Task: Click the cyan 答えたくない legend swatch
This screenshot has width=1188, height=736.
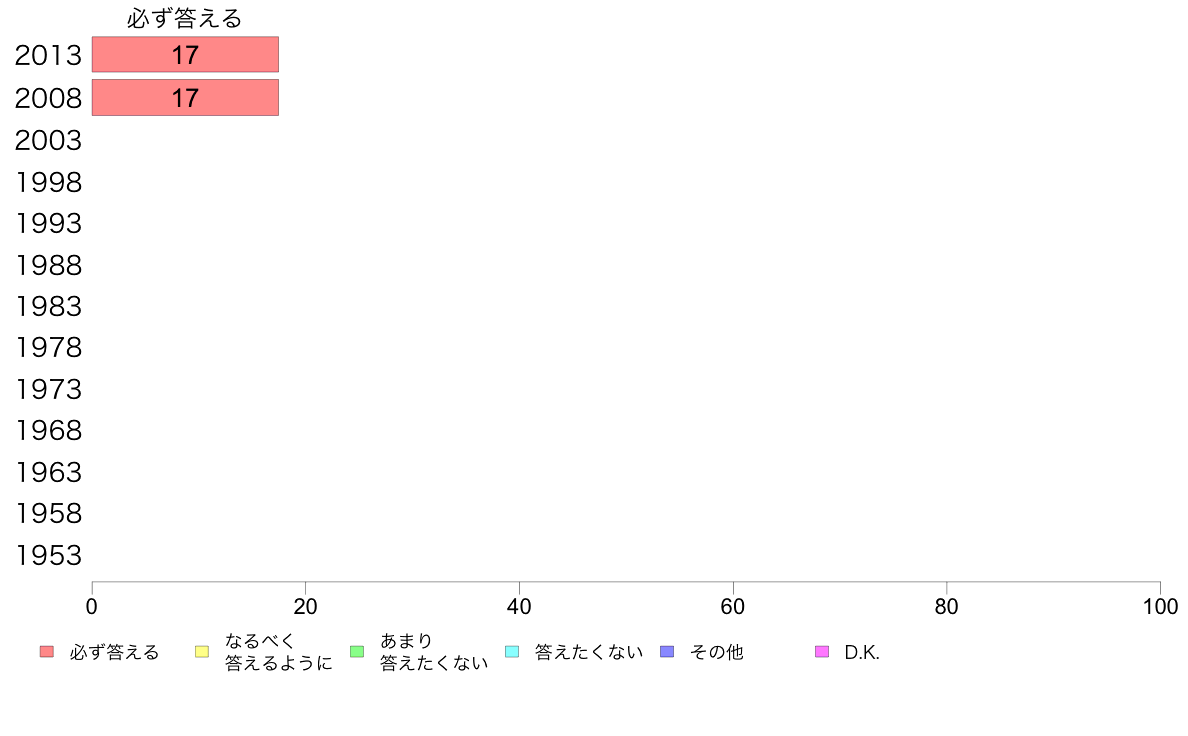Action: tap(512, 652)
